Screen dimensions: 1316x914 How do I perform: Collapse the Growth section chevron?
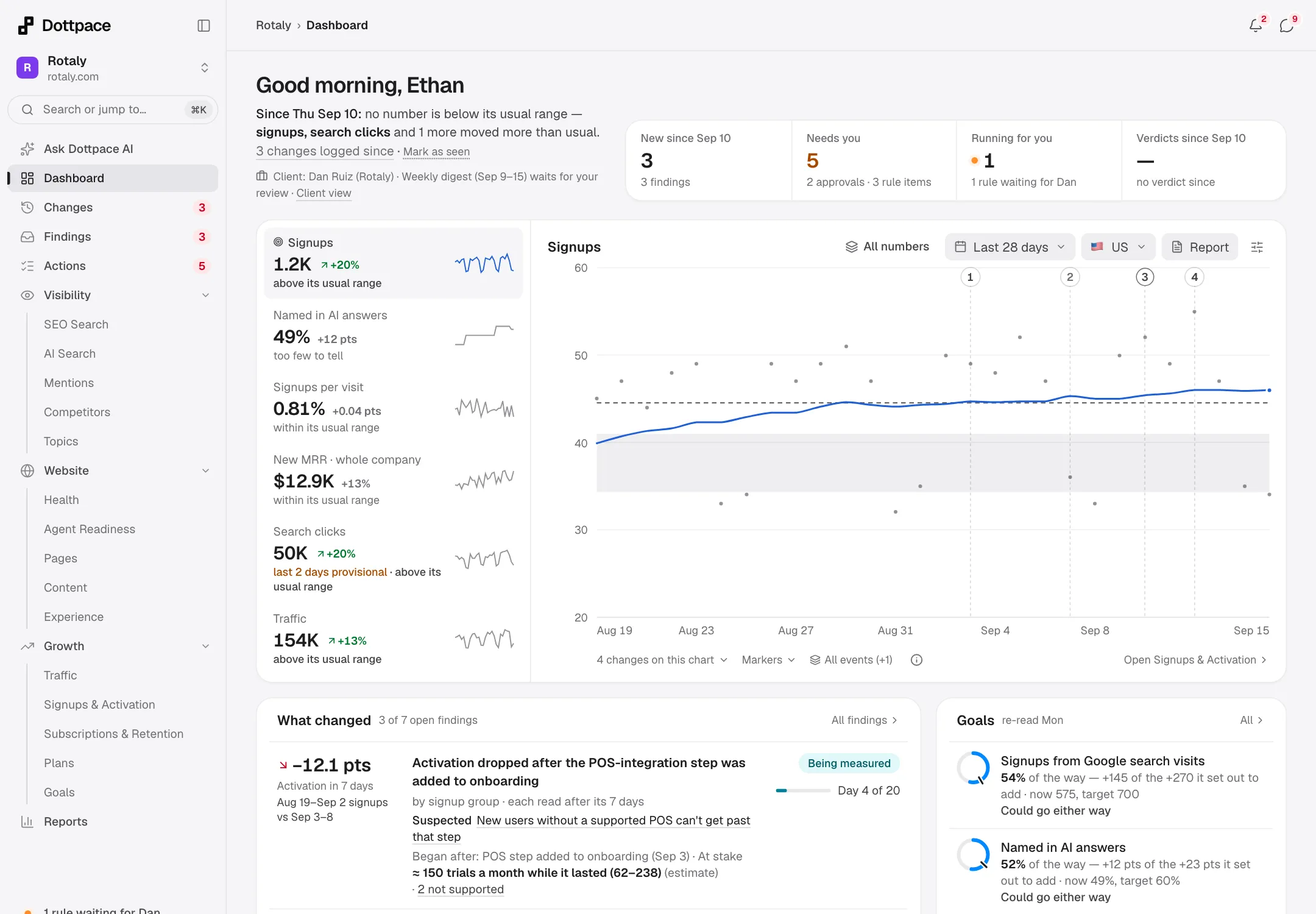(x=206, y=647)
